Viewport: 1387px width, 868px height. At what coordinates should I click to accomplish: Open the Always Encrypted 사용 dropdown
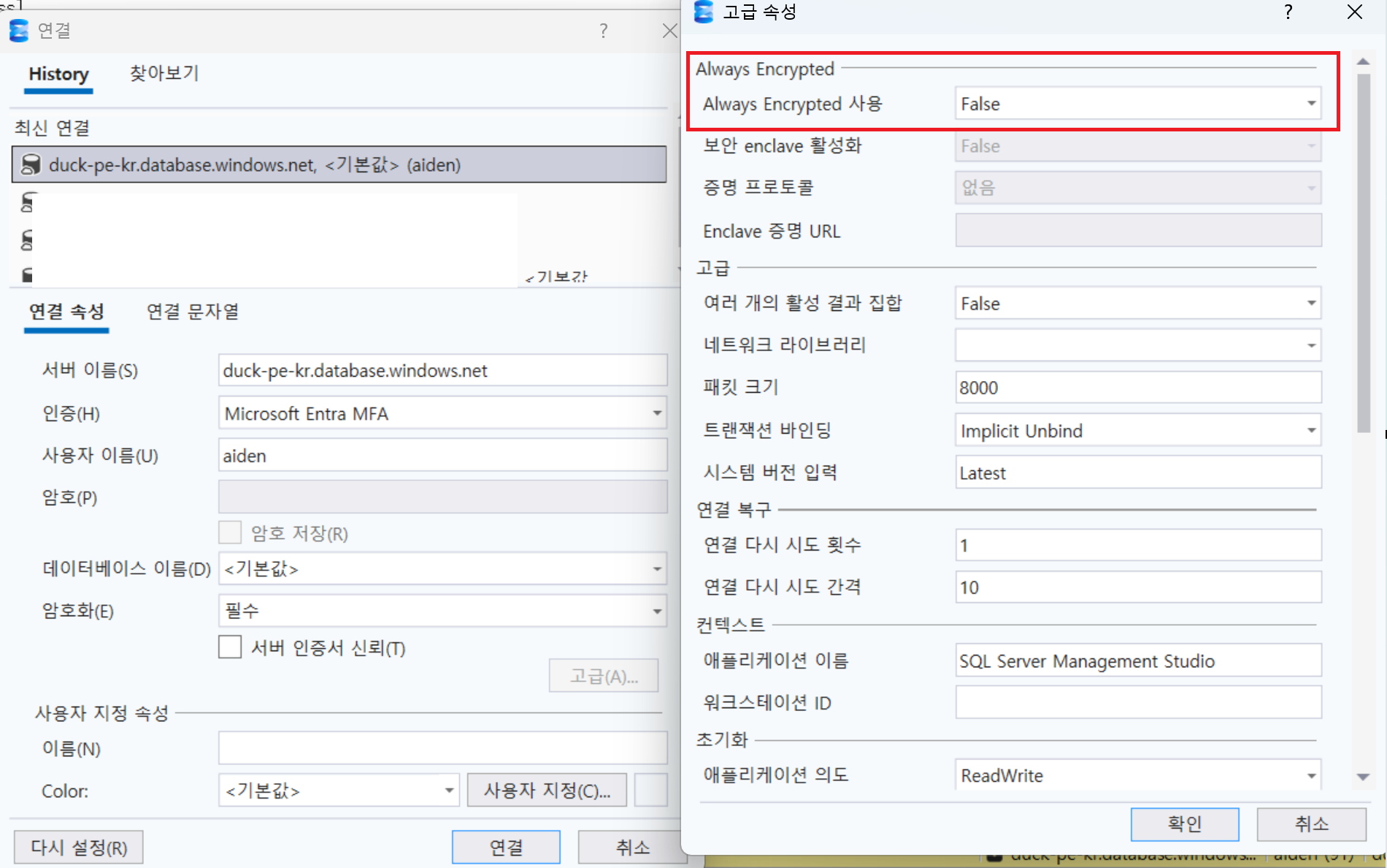[x=1138, y=104]
